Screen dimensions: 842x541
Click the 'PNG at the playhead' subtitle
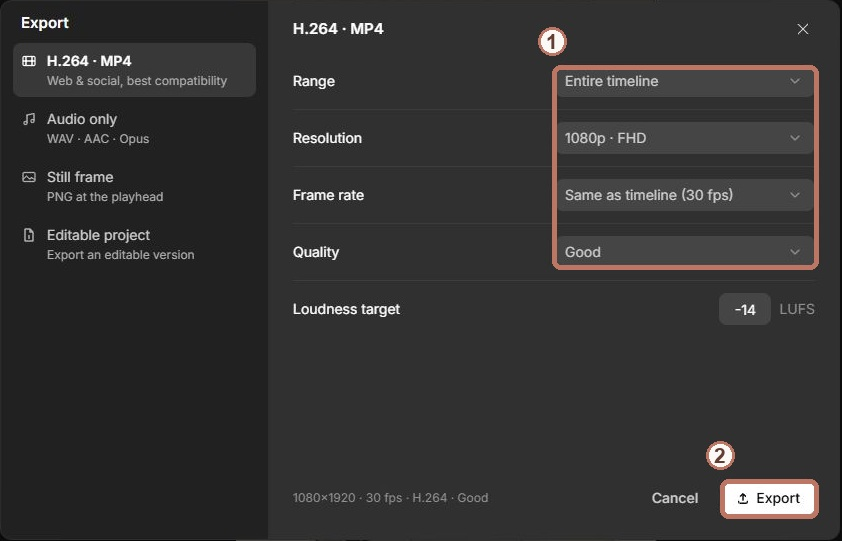coord(105,197)
